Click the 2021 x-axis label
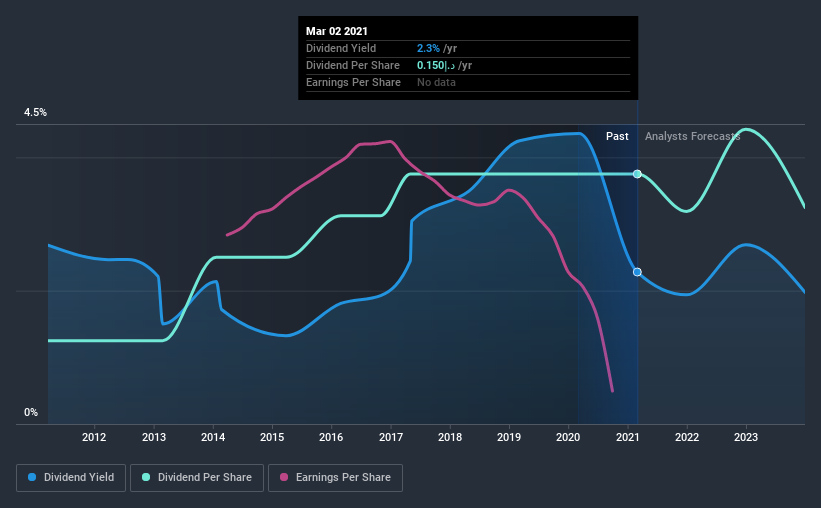 click(x=628, y=437)
